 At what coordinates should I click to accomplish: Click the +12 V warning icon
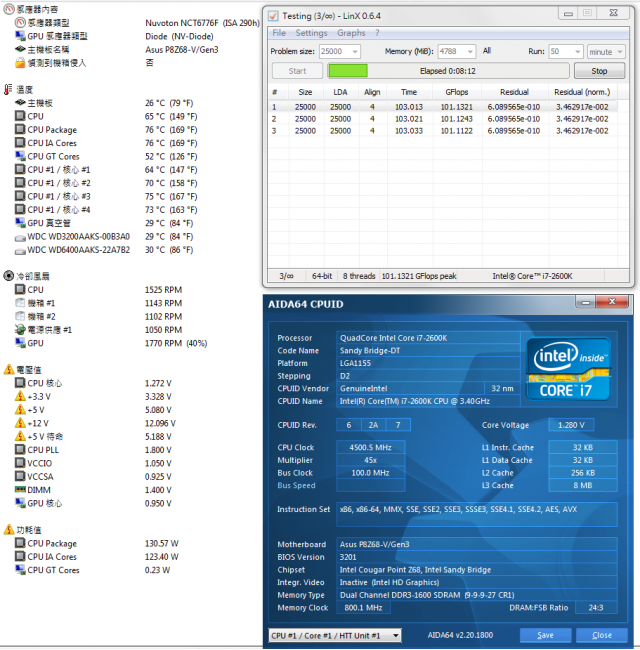point(20,423)
